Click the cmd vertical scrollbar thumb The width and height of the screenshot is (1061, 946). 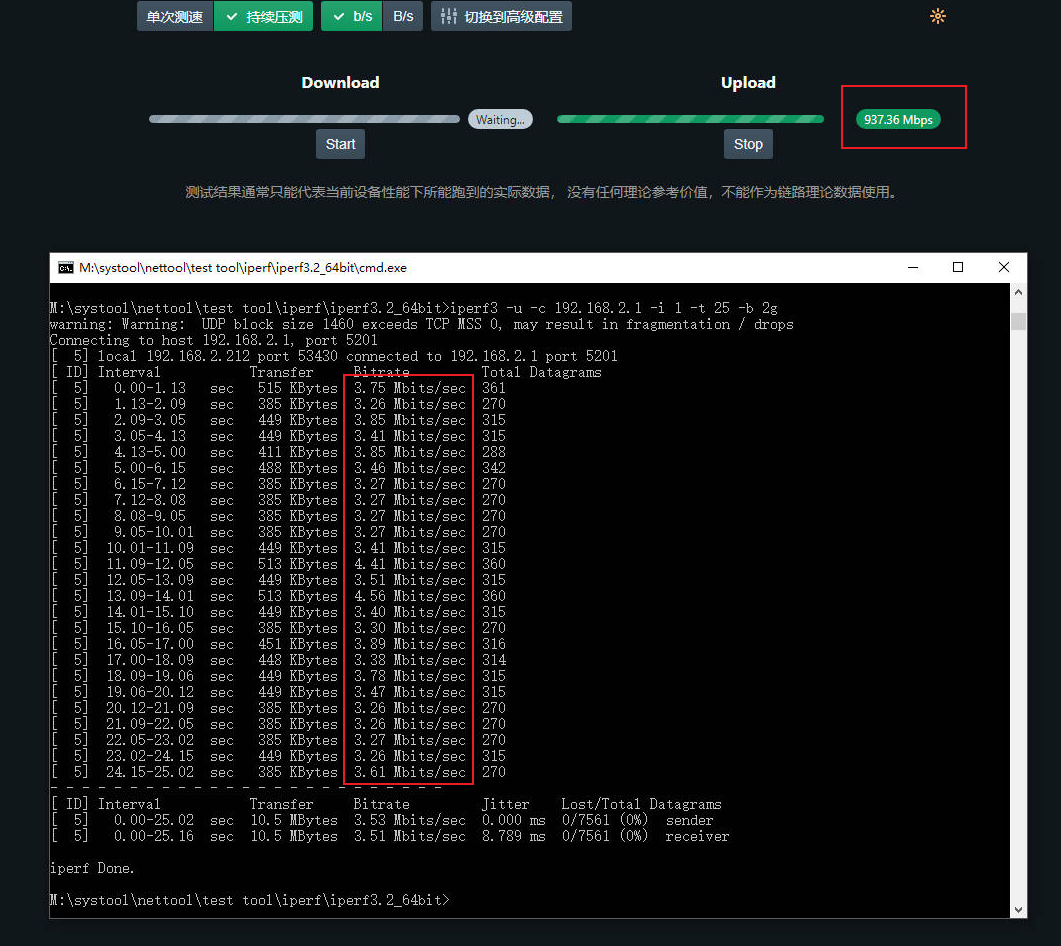pyautogui.click(x=1018, y=321)
